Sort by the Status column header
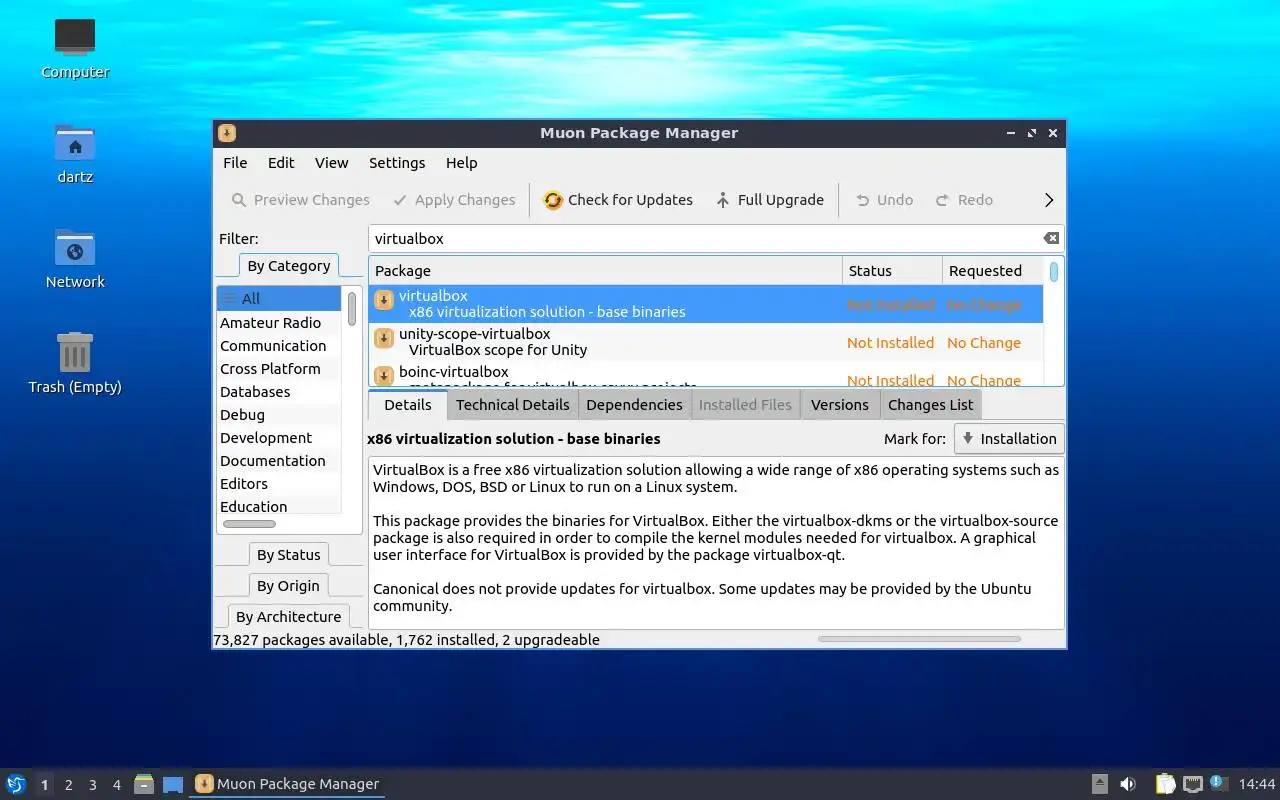1280x800 pixels. 892,271
